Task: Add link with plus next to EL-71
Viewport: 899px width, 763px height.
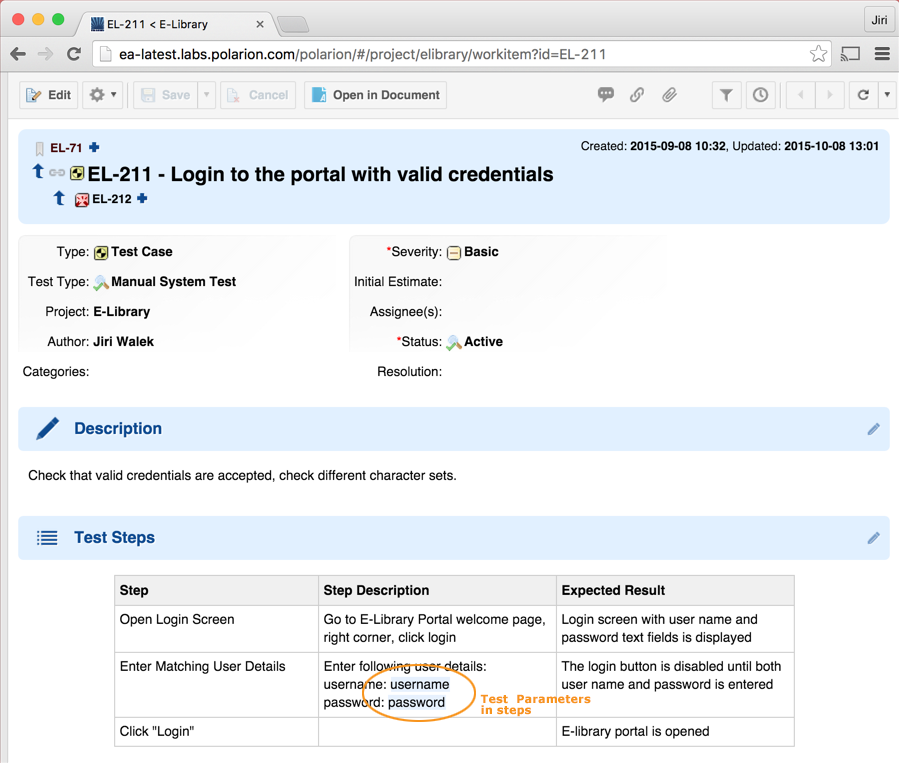Action: point(95,148)
